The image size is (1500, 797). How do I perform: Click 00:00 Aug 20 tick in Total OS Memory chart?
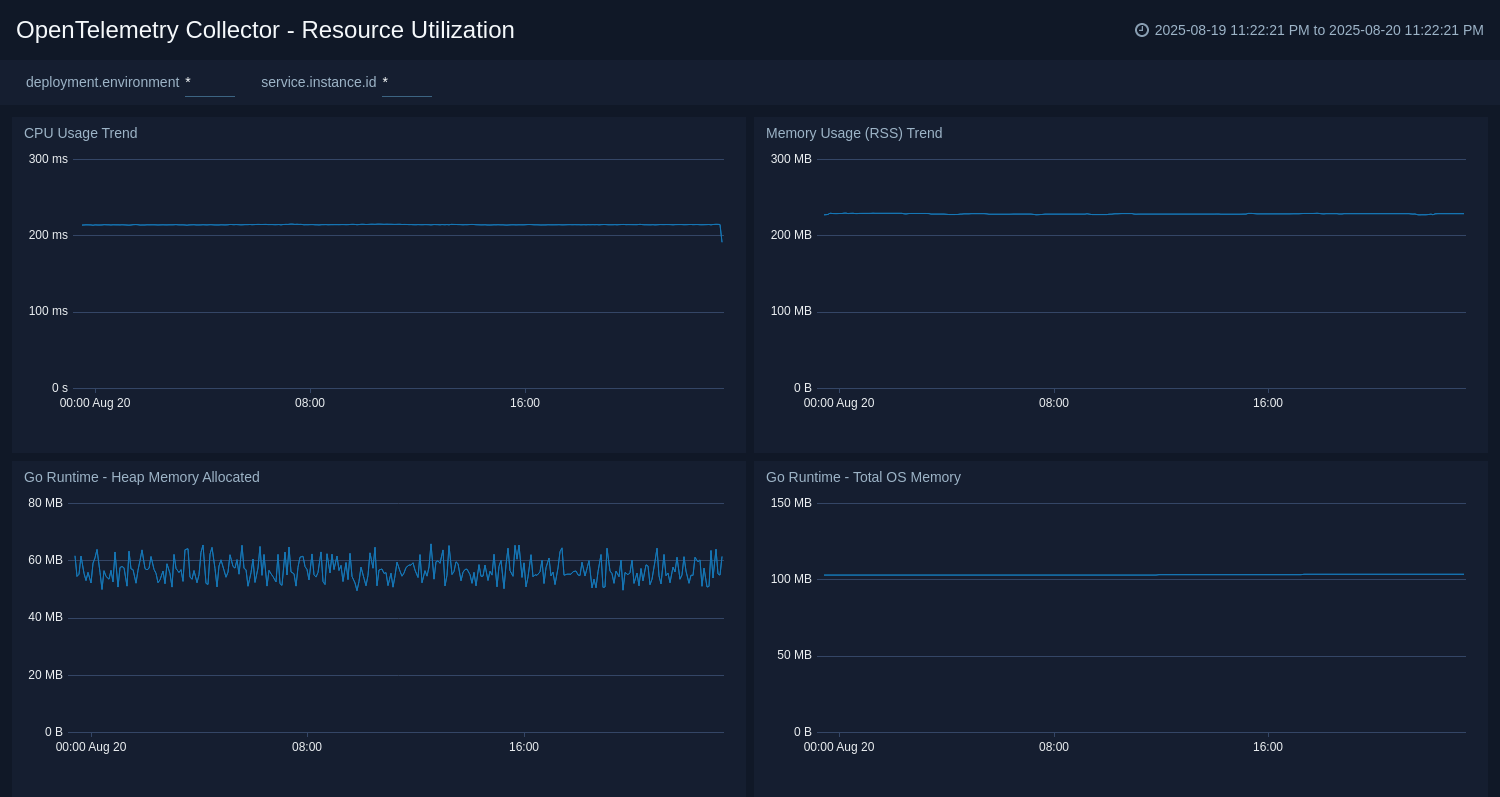(839, 747)
